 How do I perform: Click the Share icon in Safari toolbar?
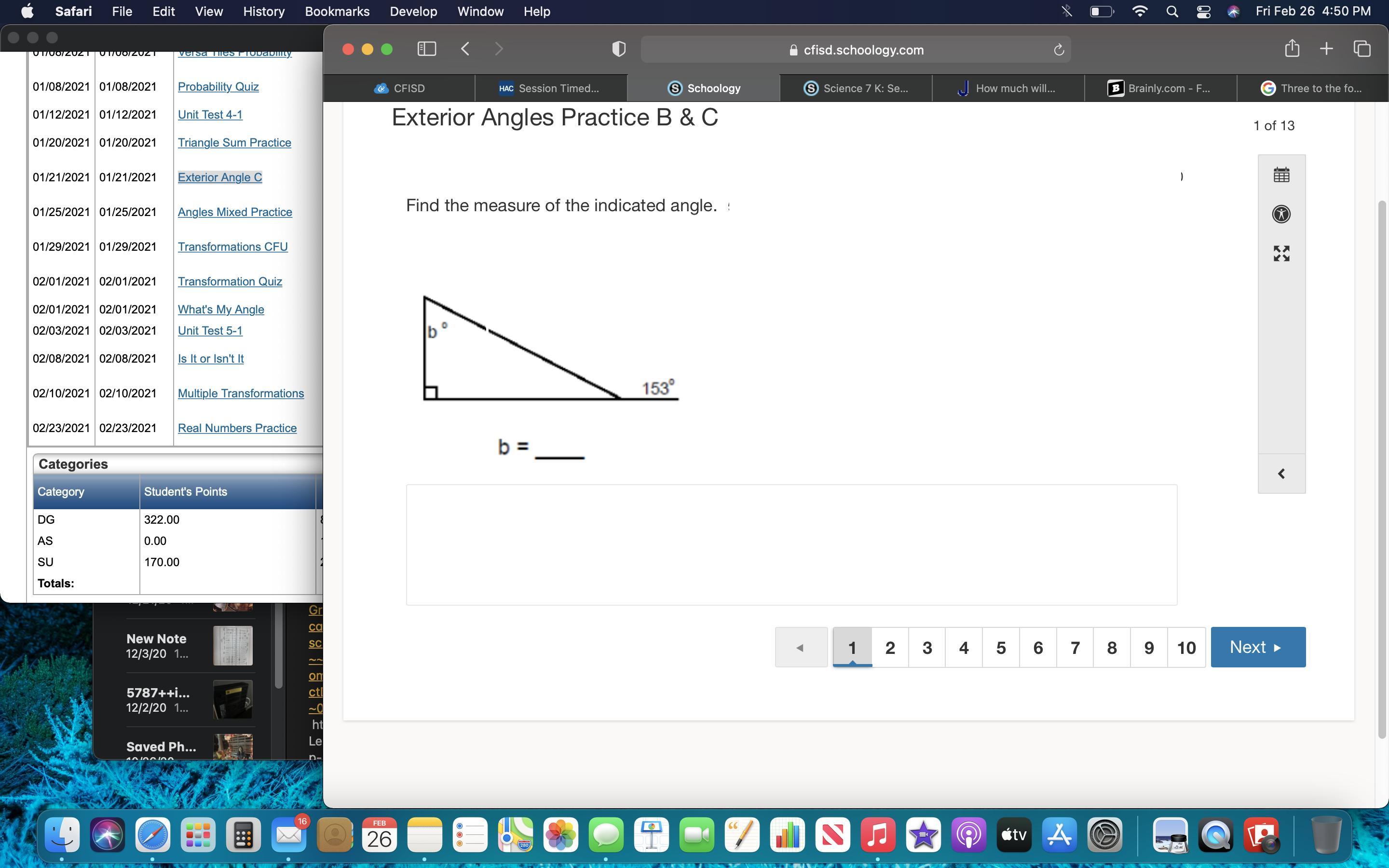(1292, 49)
